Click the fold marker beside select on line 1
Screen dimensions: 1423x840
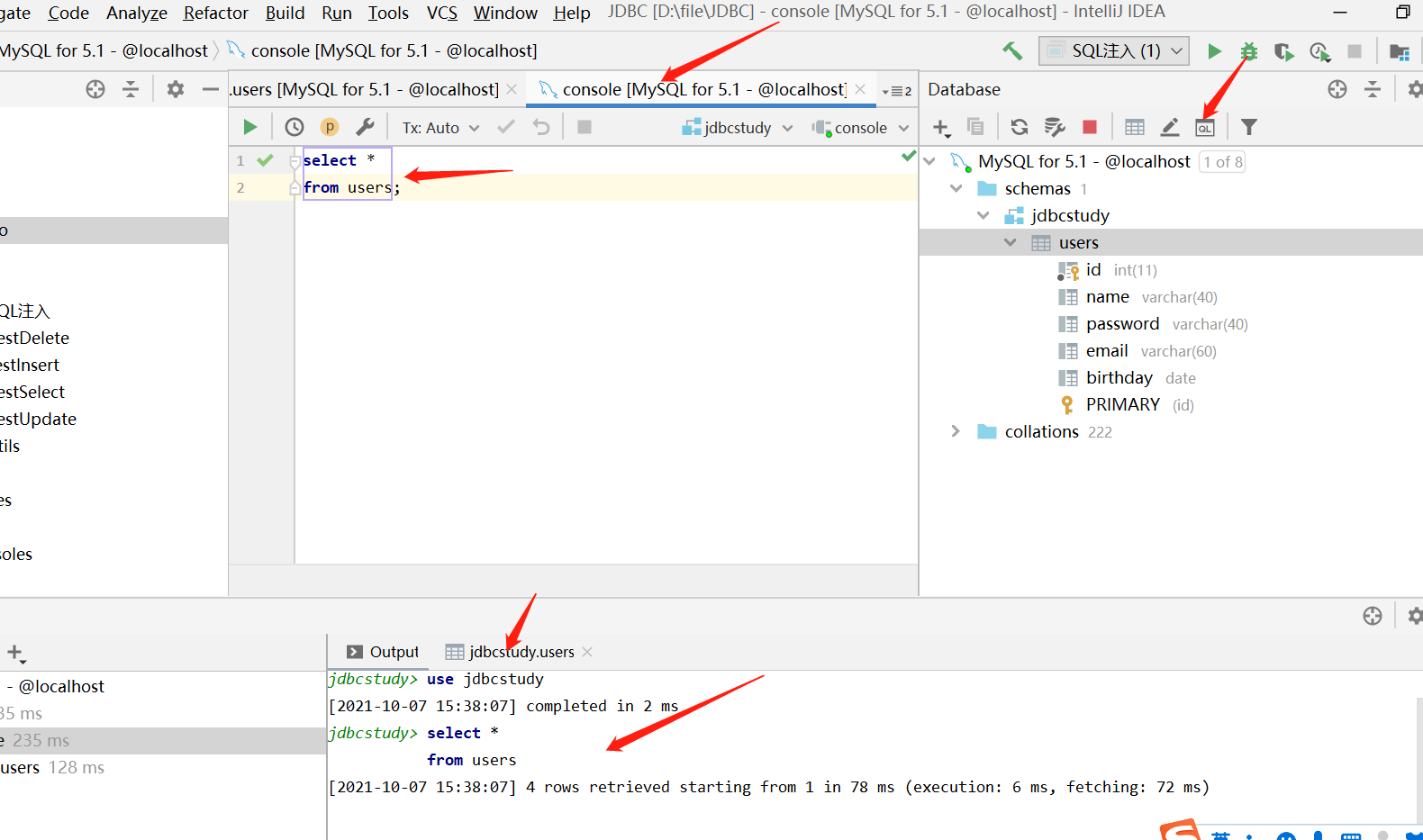click(x=295, y=160)
